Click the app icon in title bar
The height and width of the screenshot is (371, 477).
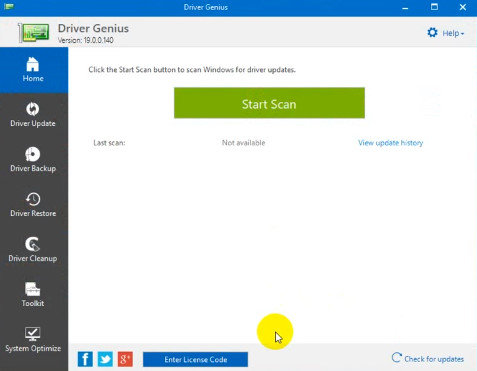9,7
